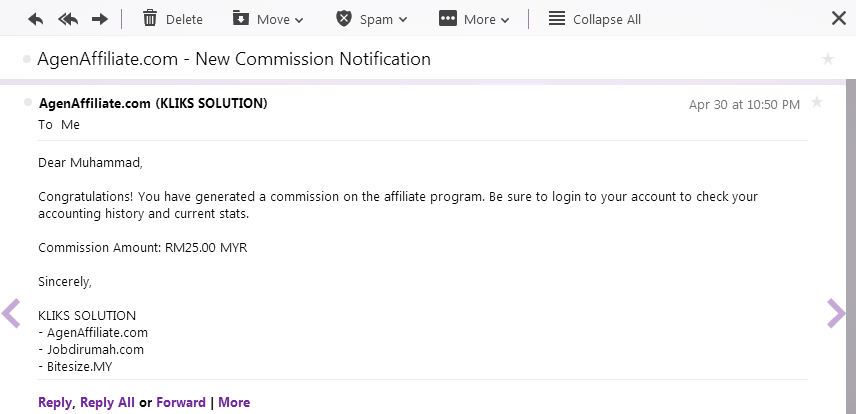Expand the Spam dropdown chevron

click(x=403, y=20)
